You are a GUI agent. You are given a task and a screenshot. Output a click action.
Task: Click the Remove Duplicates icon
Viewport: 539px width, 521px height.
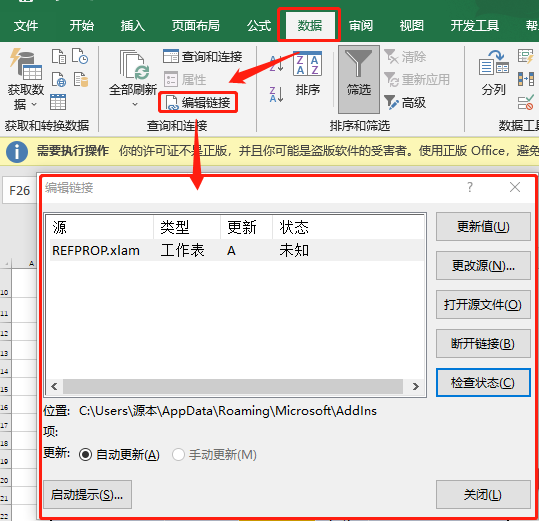tap(526, 79)
